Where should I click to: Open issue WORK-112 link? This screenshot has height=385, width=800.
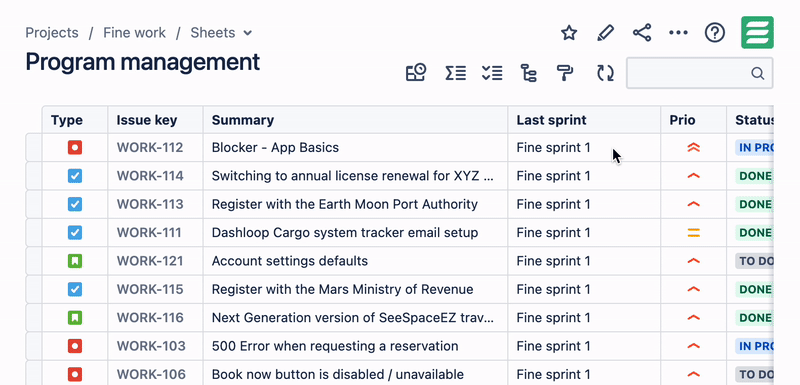[149, 148]
